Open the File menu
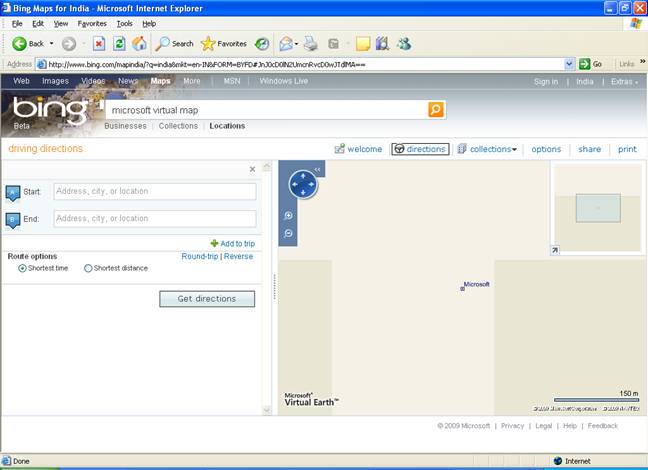The height and width of the screenshot is (470, 648). pyautogui.click(x=17, y=24)
